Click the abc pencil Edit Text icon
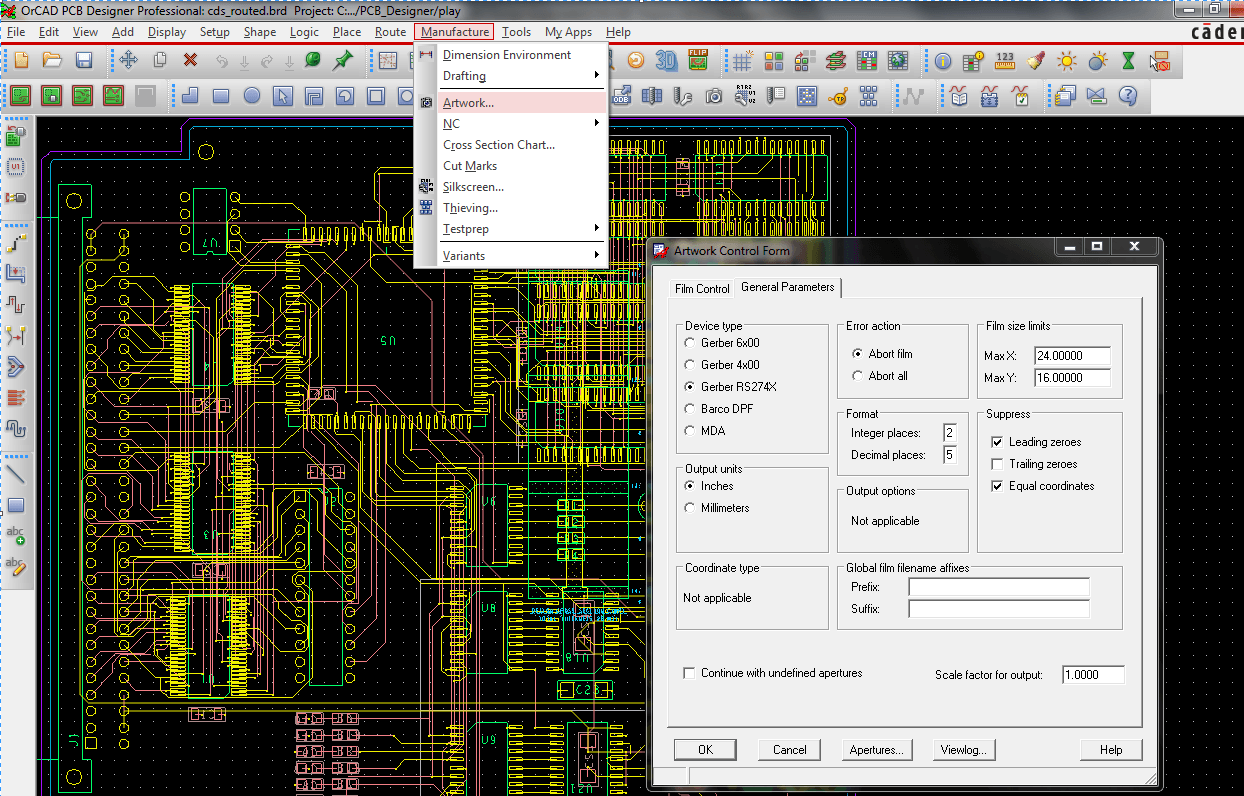The image size is (1244, 796). point(16,567)
